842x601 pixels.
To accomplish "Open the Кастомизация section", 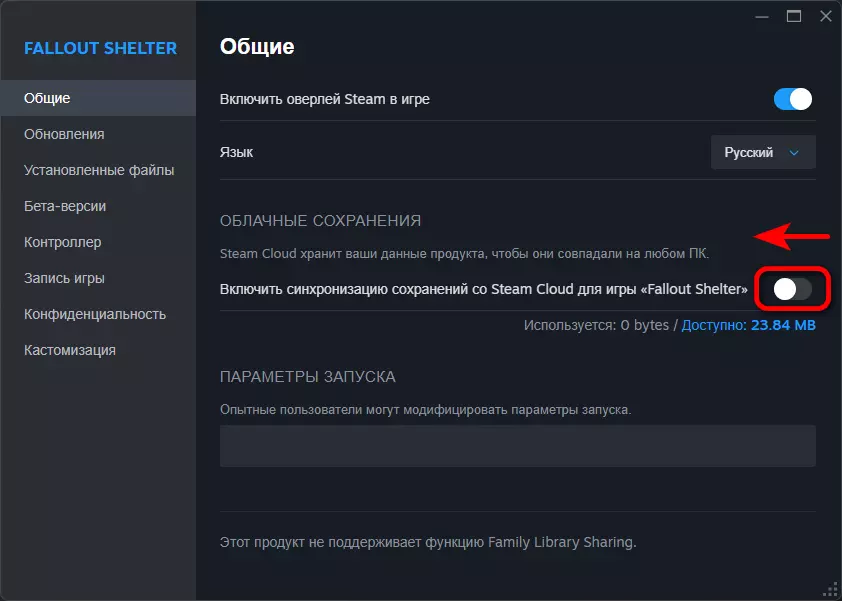I will coord(70,350).
